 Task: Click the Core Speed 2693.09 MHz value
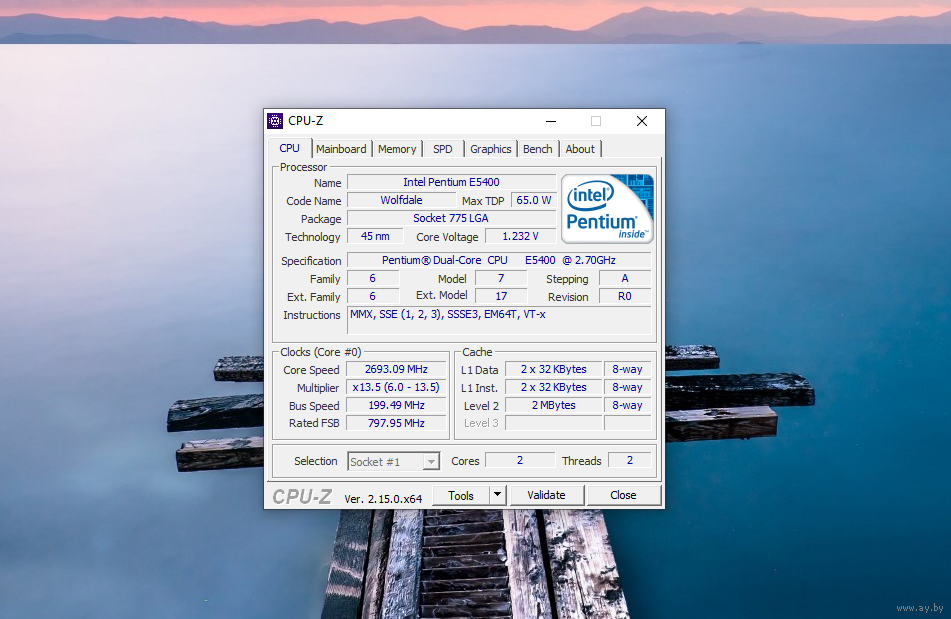(x=396, y=370)
